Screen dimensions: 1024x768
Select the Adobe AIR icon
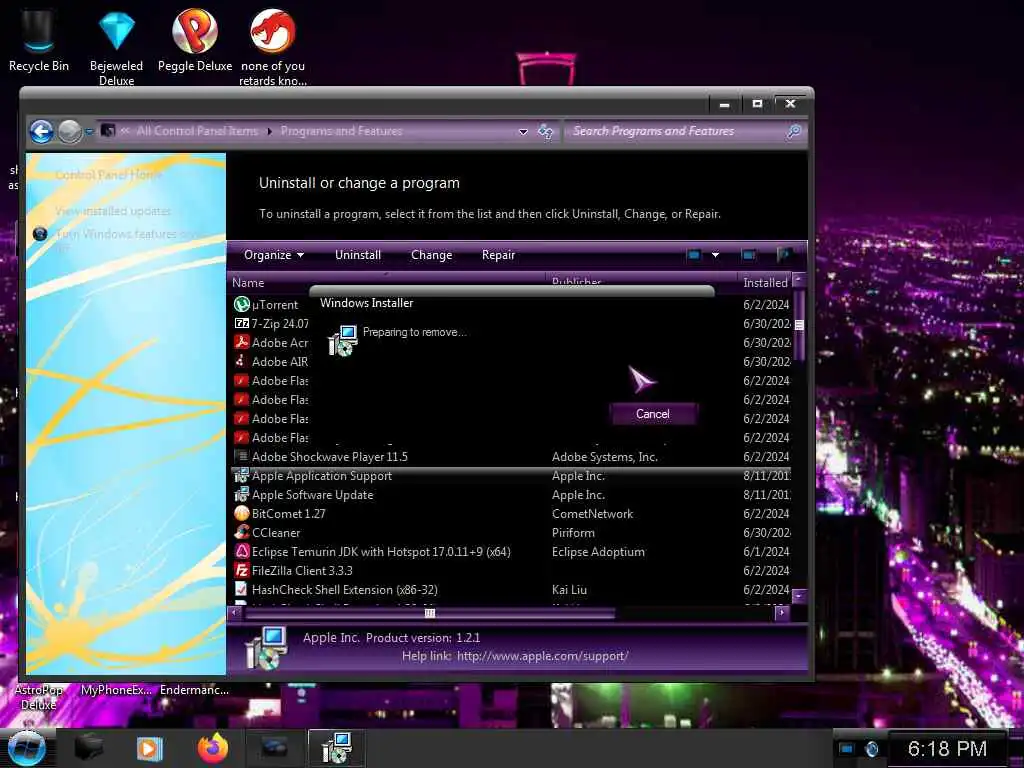coord(242,361)
